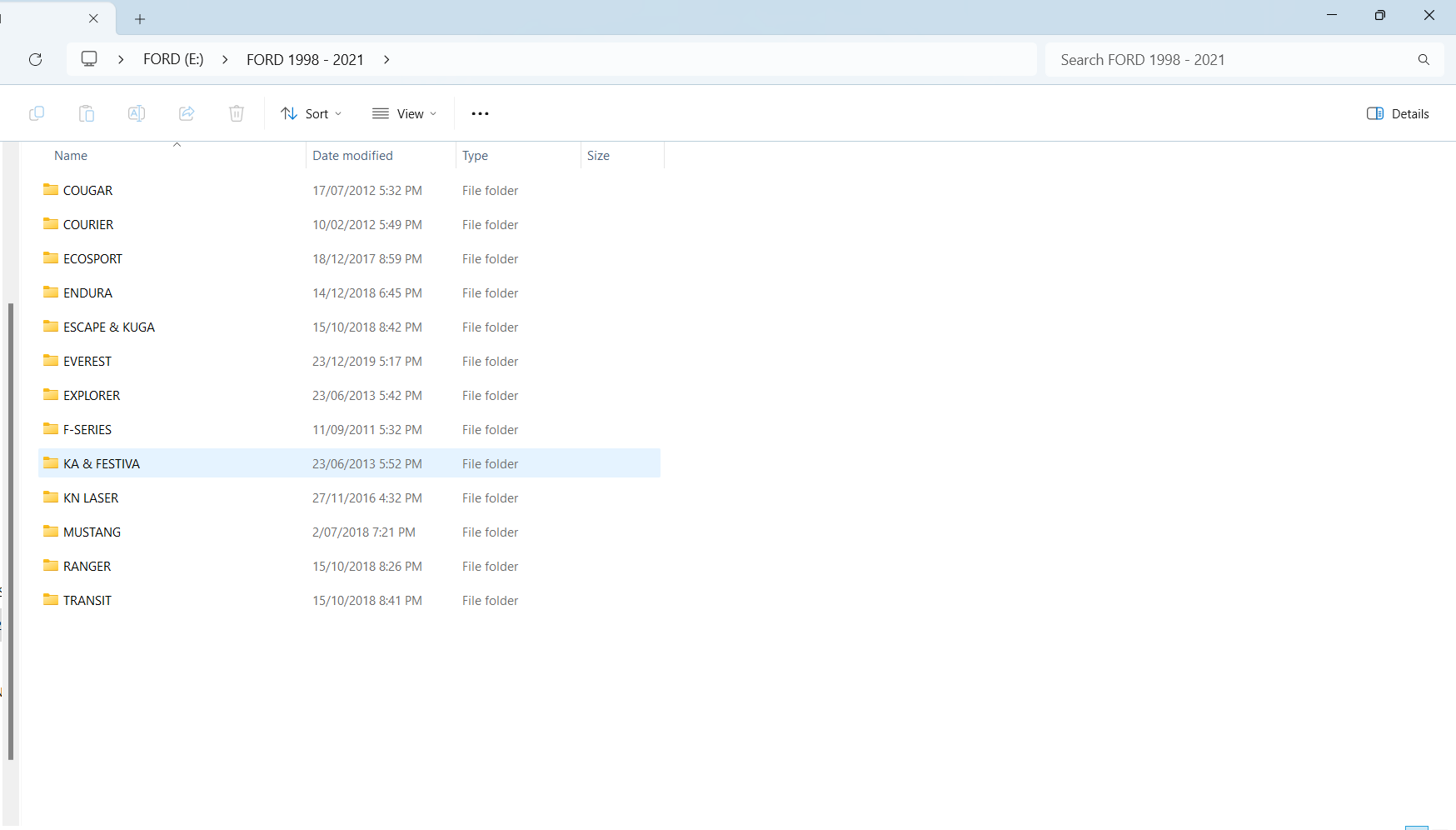Sort by Name column header
Viewport: 1456px width, 830px height.
coord(71,156)
